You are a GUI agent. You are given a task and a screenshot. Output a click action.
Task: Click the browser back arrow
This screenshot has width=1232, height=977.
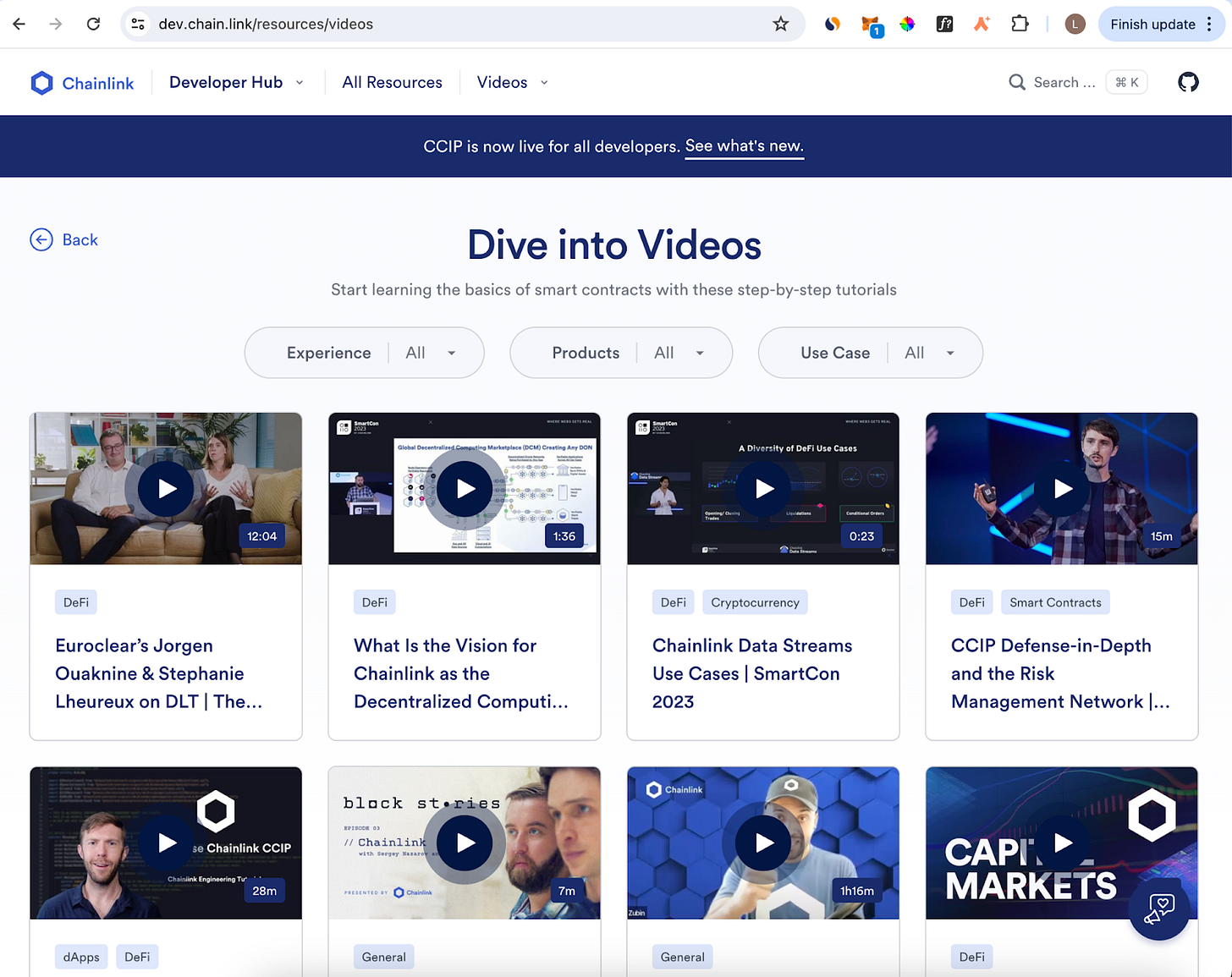click(x=19, y=24)
